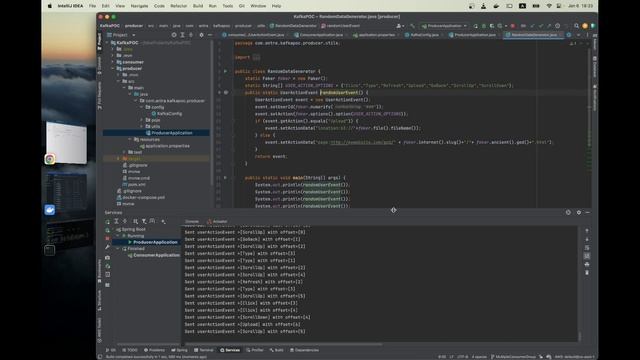640x360 pixels.
Task: Click UTF-8 encoding in status bar
Action: coord(462,357)
